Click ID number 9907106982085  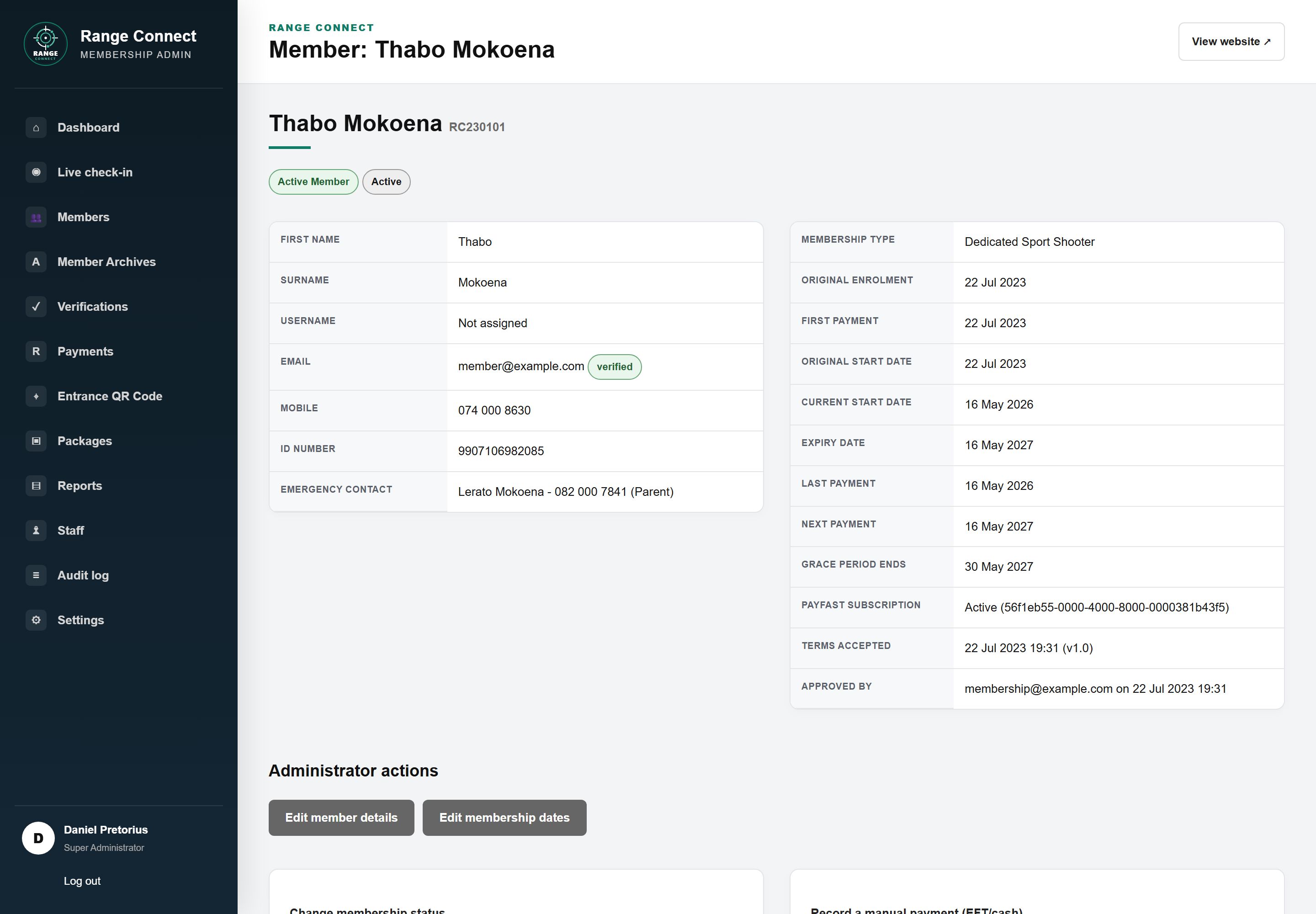pos(501,451)
